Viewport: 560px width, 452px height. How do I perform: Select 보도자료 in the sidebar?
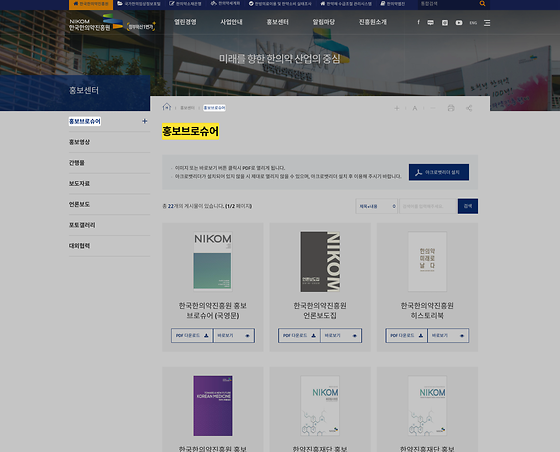(x=79, y=184)
